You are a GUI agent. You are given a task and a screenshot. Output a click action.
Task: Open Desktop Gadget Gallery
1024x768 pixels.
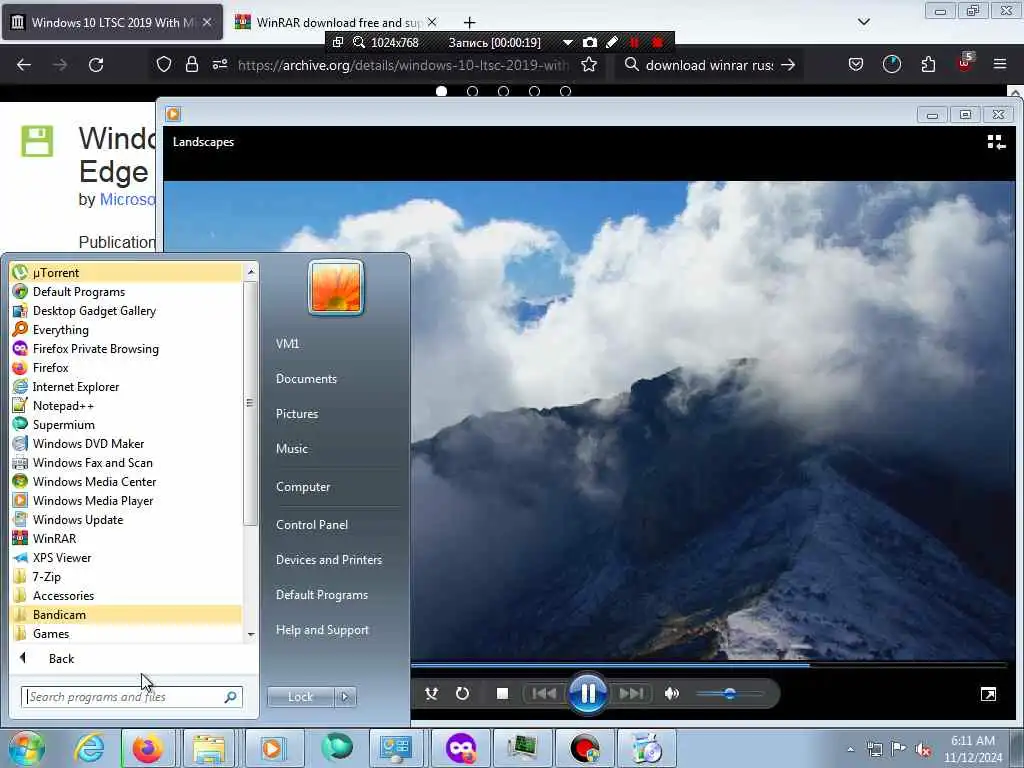tap(126, 310)
